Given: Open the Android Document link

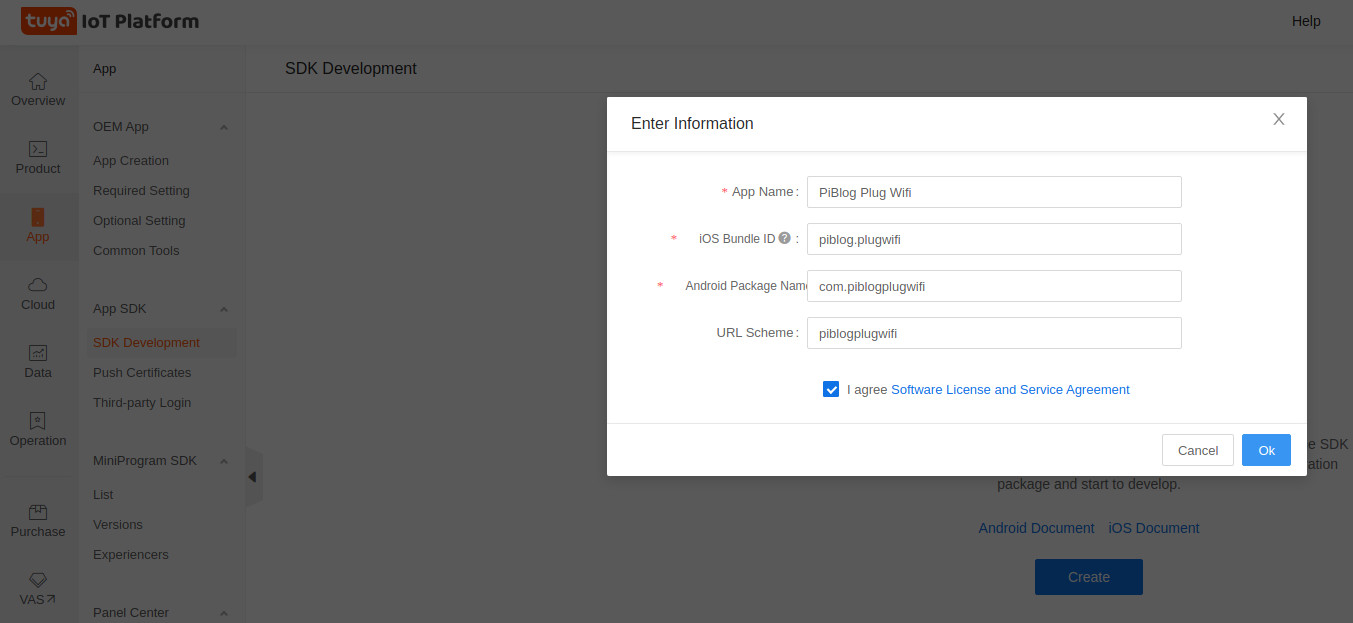Looking at the screenshot, I should coord(1036,528).
